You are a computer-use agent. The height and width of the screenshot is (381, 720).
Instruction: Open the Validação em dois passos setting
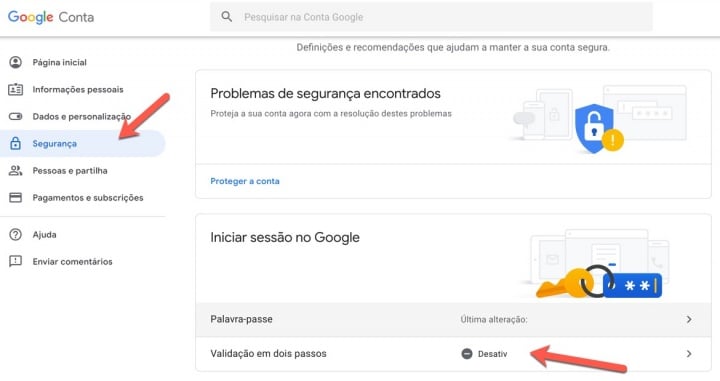click(x=453, y=354)
